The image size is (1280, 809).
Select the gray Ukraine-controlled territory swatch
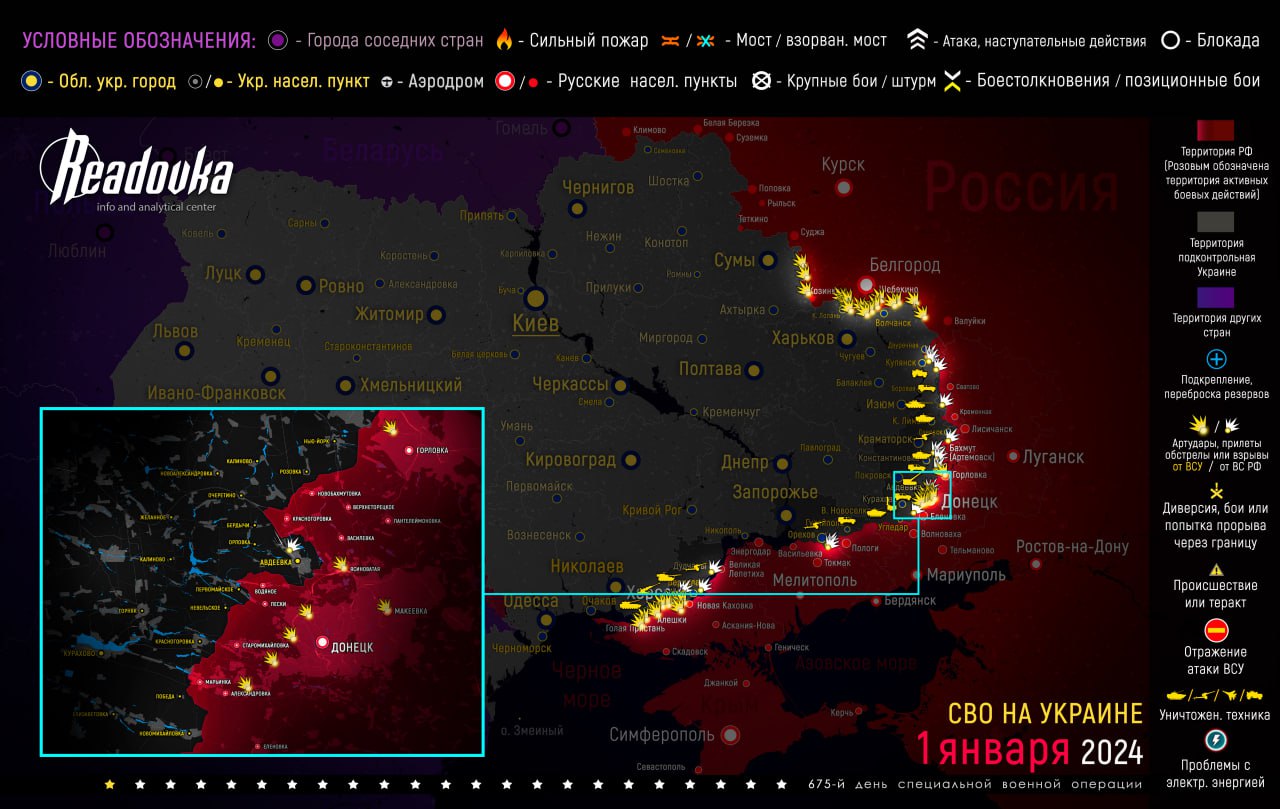click(x=1216, y=222)
